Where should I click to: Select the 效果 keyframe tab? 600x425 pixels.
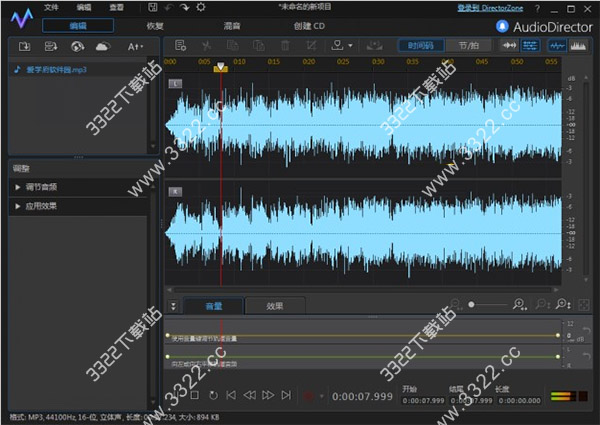275,306
